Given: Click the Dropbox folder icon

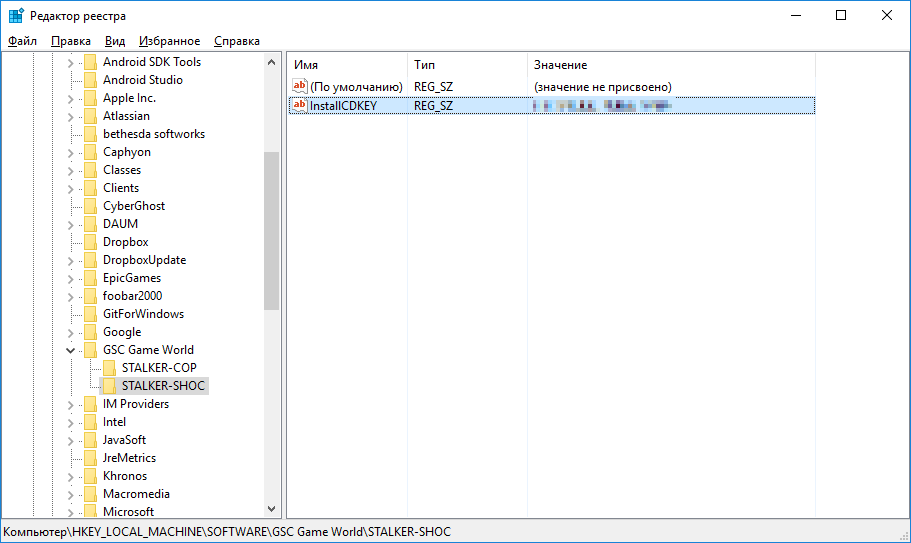Looking at the screenshot, I should [90, 242].
